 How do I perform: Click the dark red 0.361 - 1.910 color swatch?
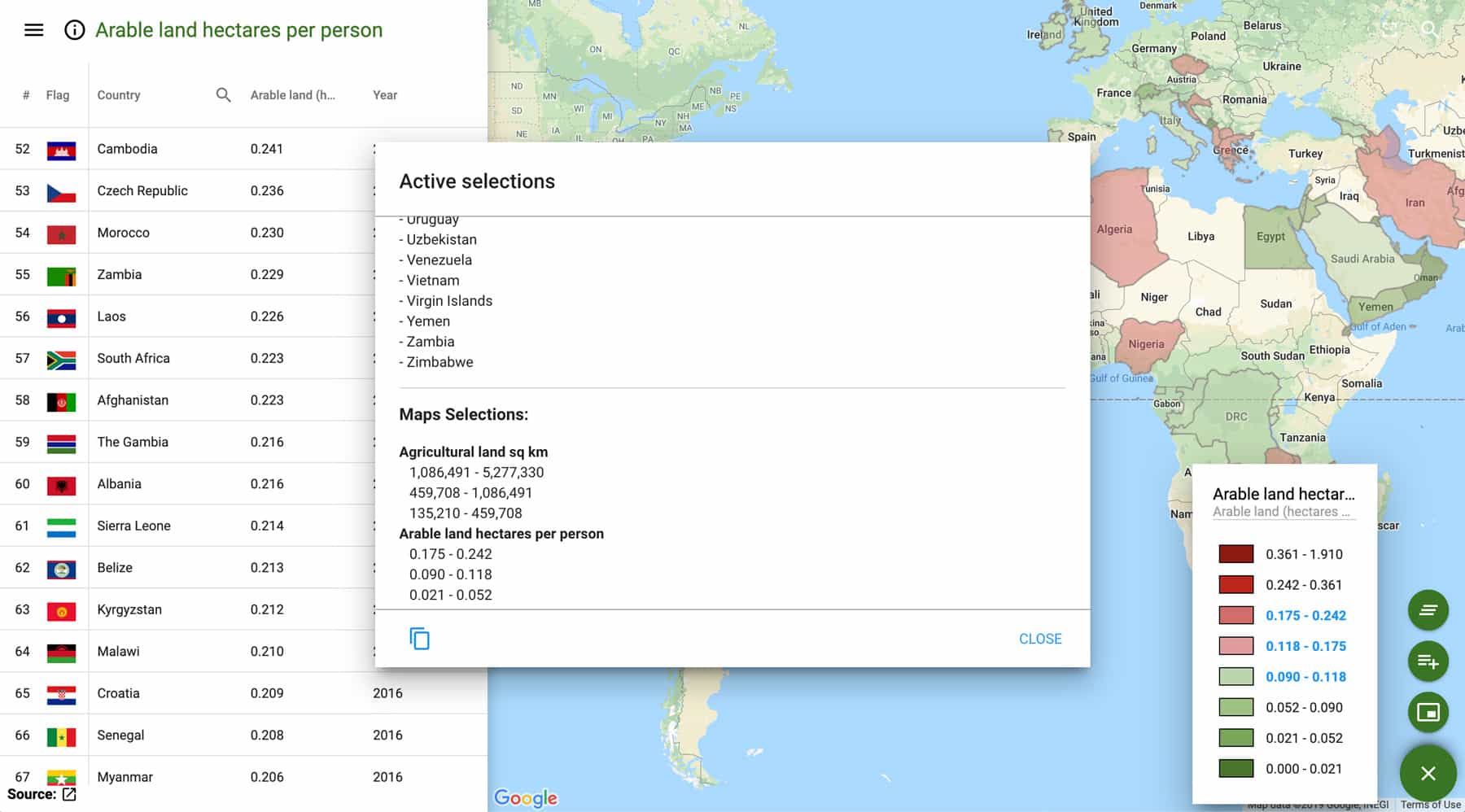coord(1235,554)
